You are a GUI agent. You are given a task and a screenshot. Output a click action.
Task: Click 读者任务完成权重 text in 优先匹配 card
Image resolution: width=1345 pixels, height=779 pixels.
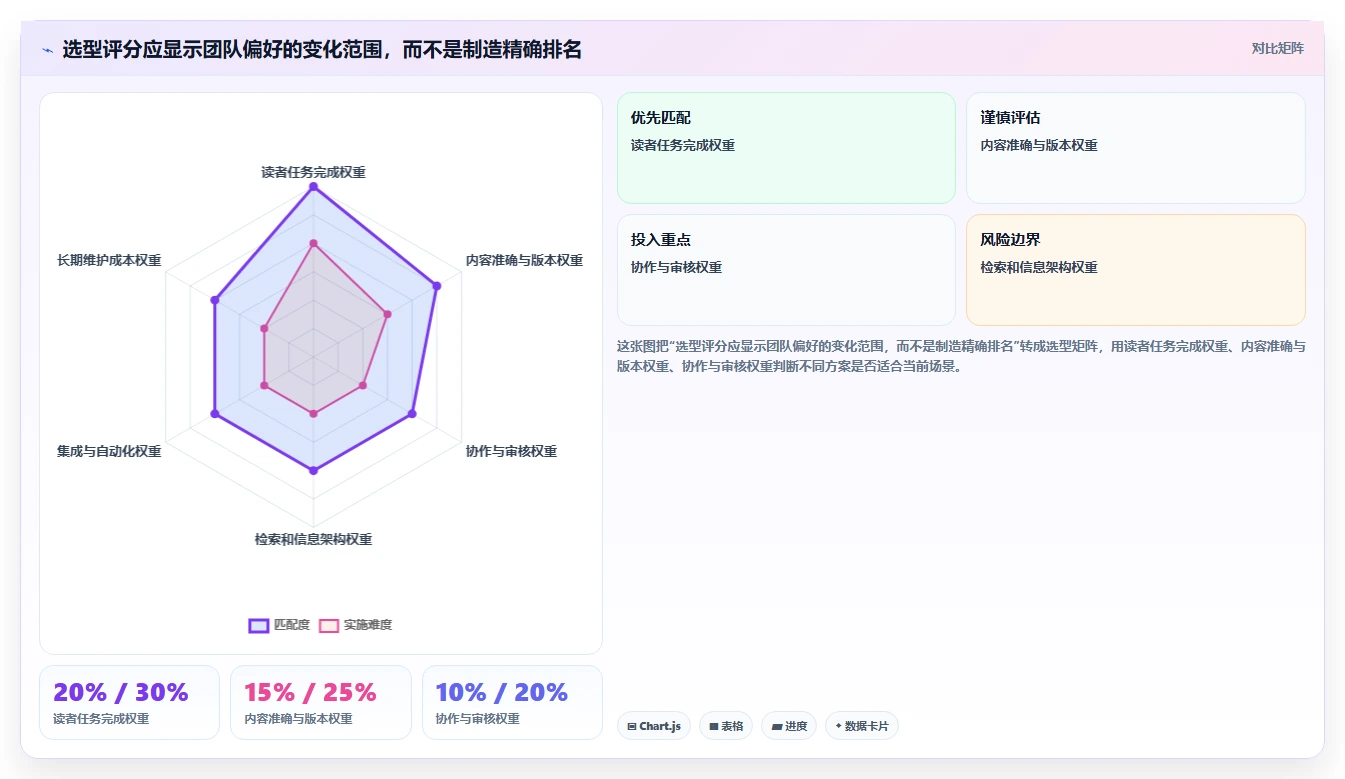[683, 145]
